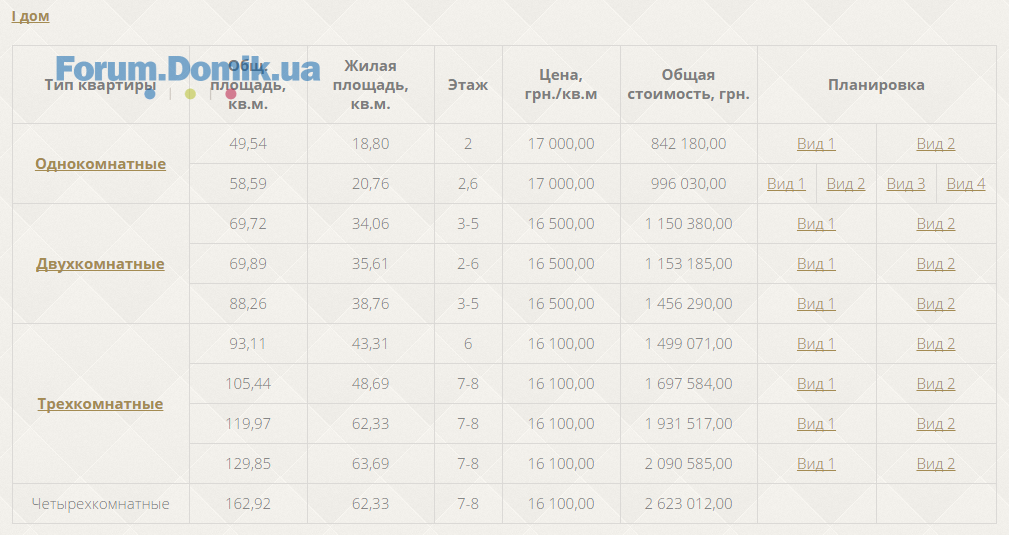The height and width of the screenshot is (535, 1009).
Task: Select the floor range "2-6"
Action: click(468, 263)
